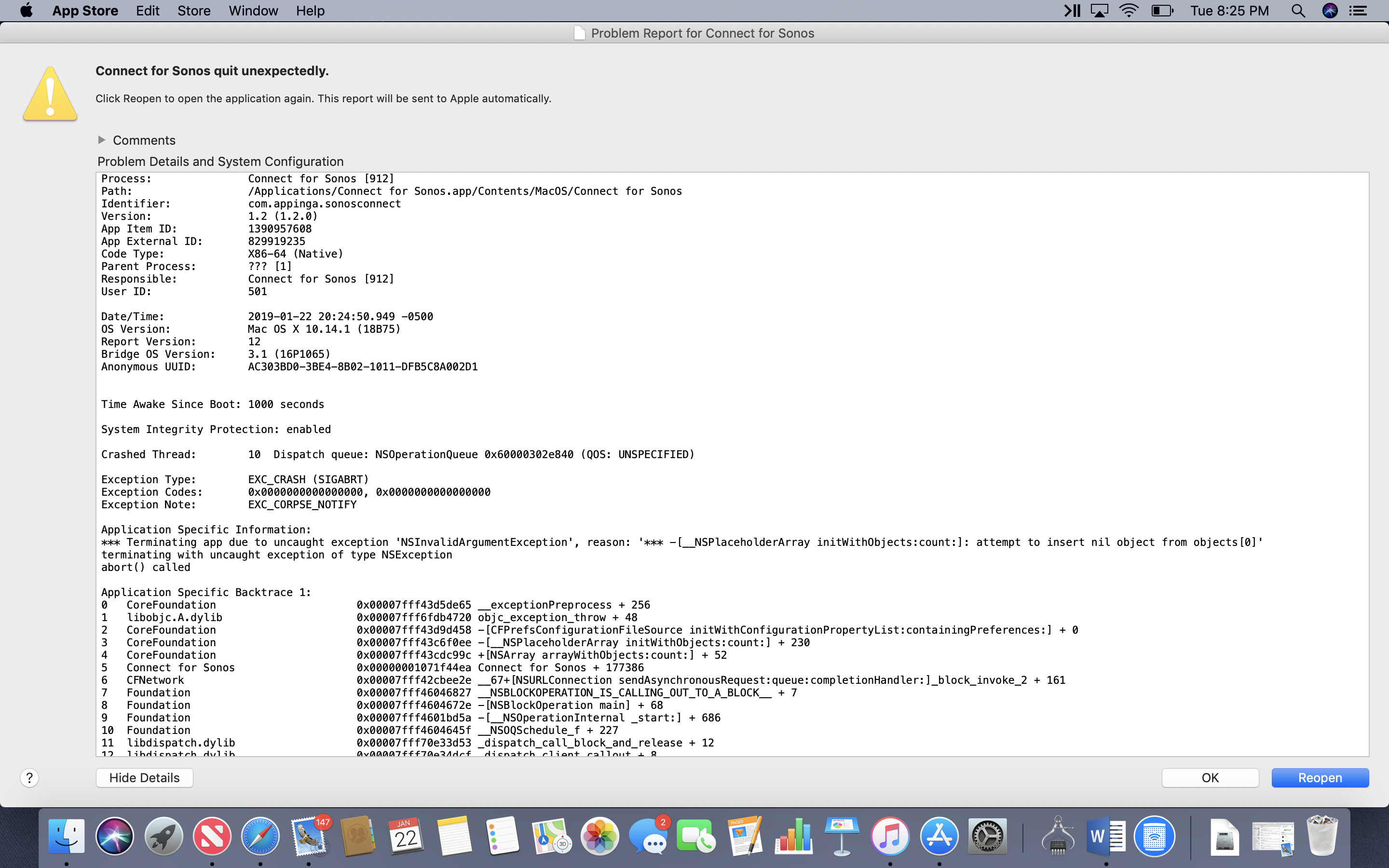Open Mail with 147 unread badge
Viewport: 1389px width, 868px height.
pos(310,836)
